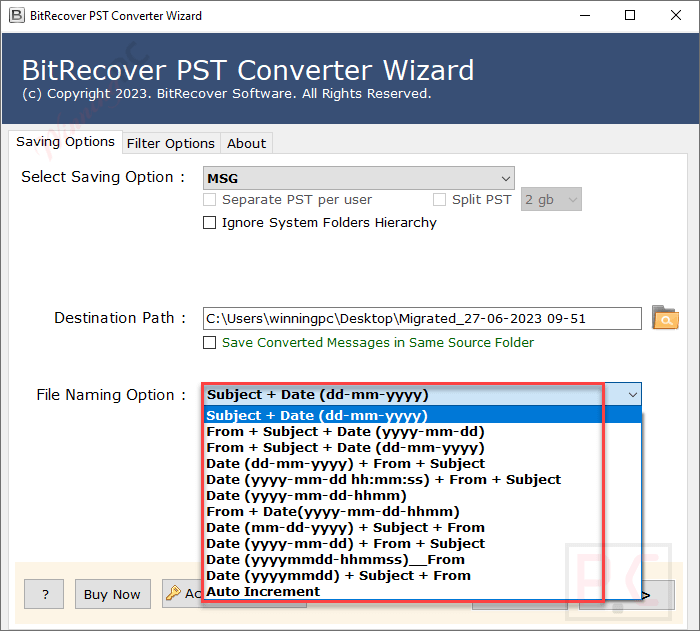Choose highlighted Subject + Date (dd-mm-yyyy) list entry
700x631 pixels.
point(423,415)
